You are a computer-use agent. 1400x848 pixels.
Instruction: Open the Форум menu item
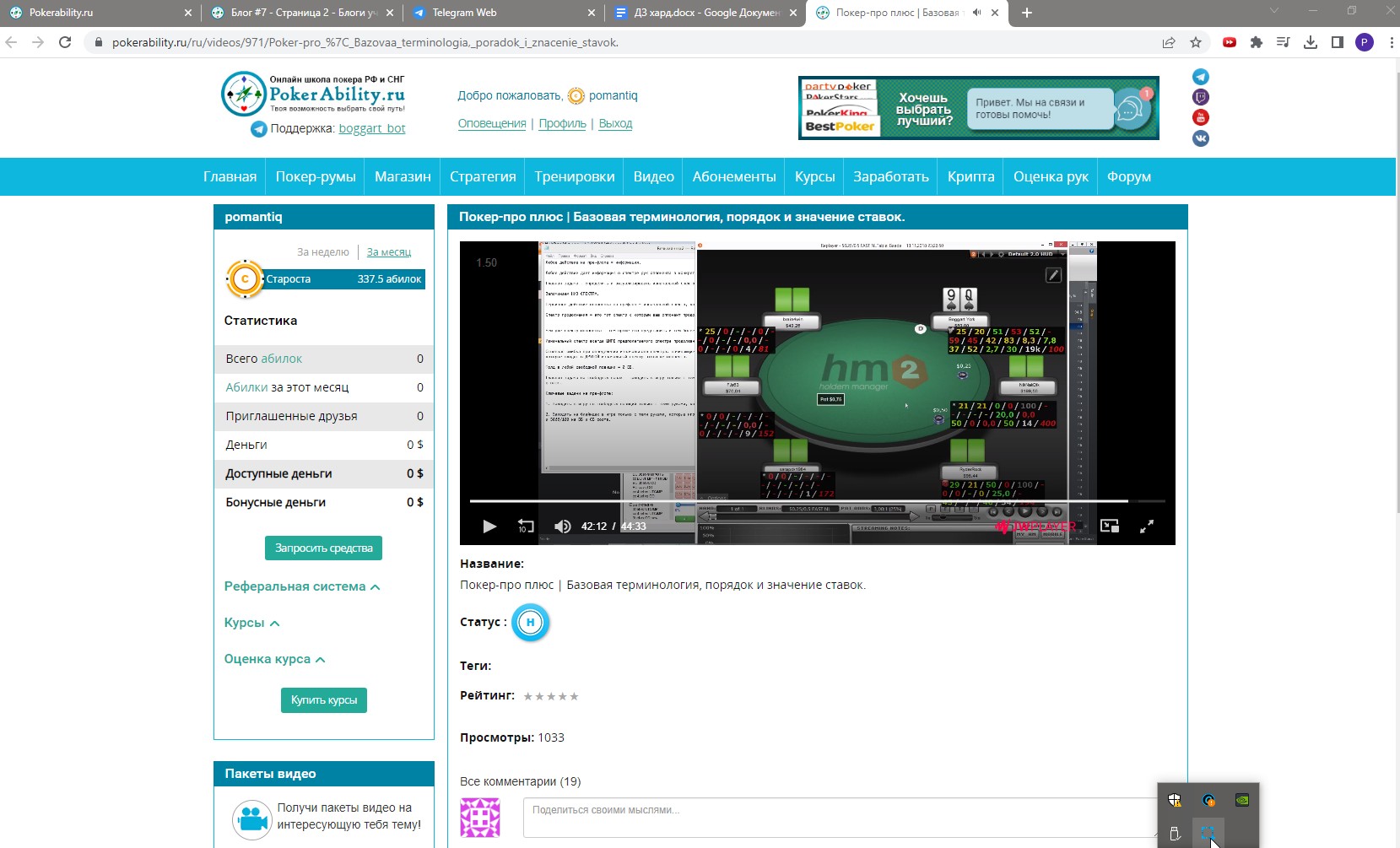[1129, 177]
